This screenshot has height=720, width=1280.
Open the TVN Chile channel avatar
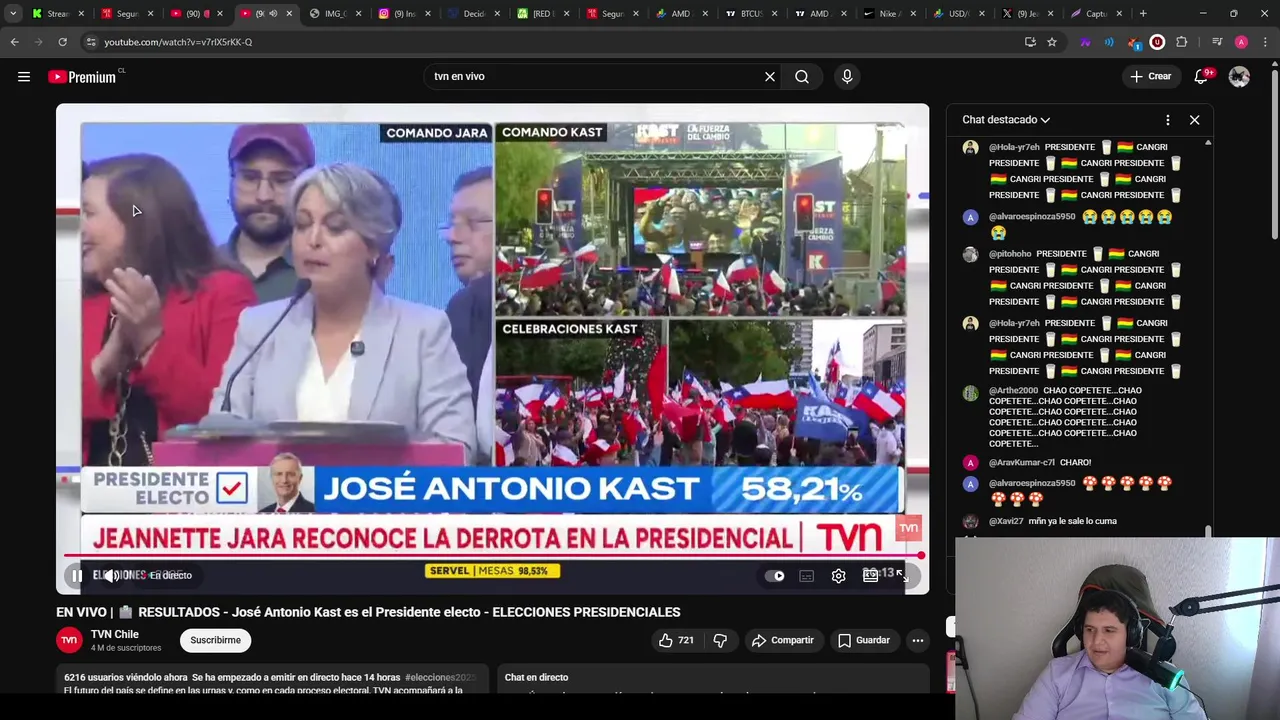pos(69,640)
